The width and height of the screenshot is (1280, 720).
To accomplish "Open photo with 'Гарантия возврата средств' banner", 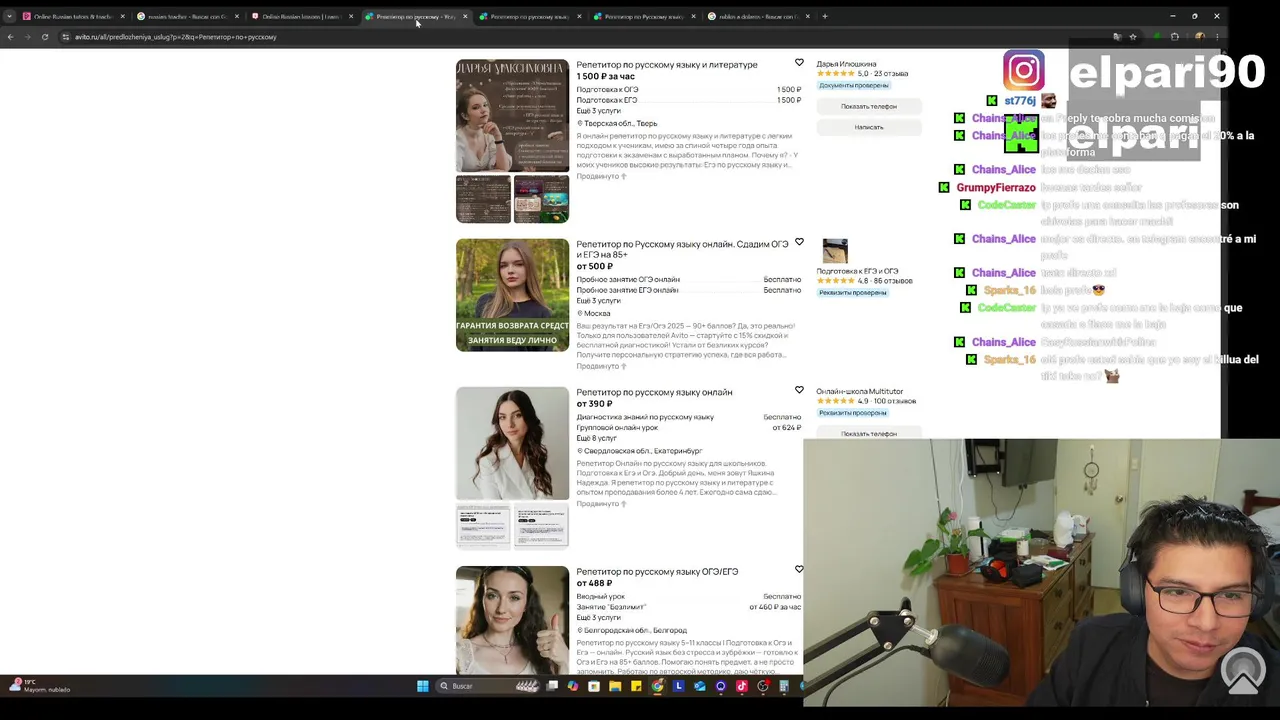I will 512,295.
